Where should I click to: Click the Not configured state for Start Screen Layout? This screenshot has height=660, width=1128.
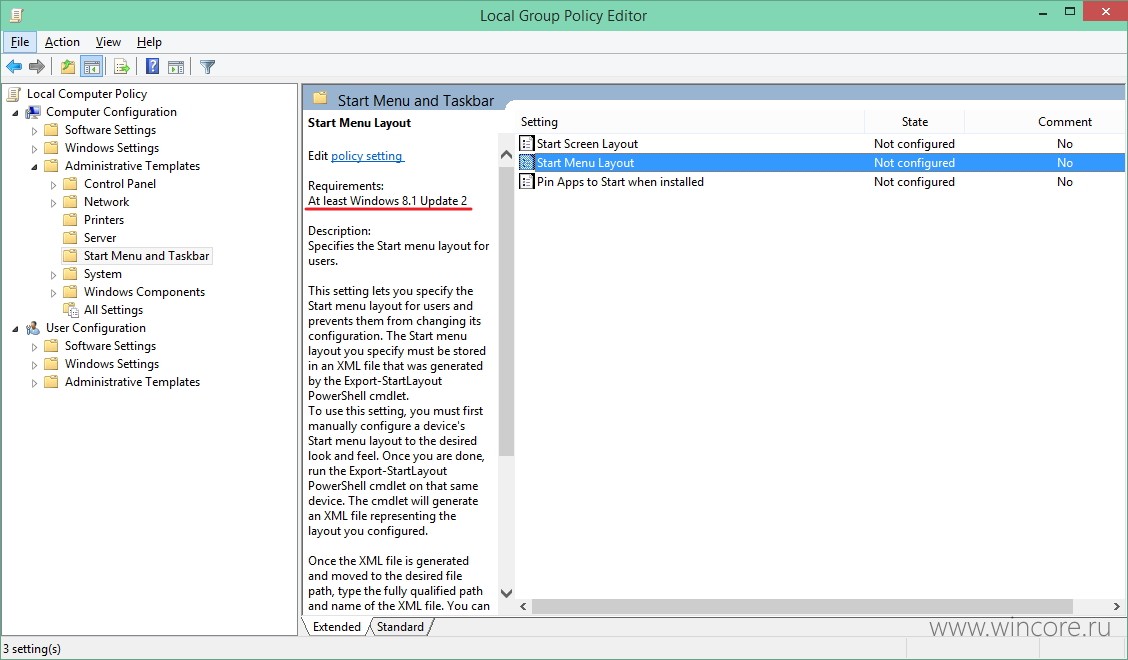[x=914, y=143]
